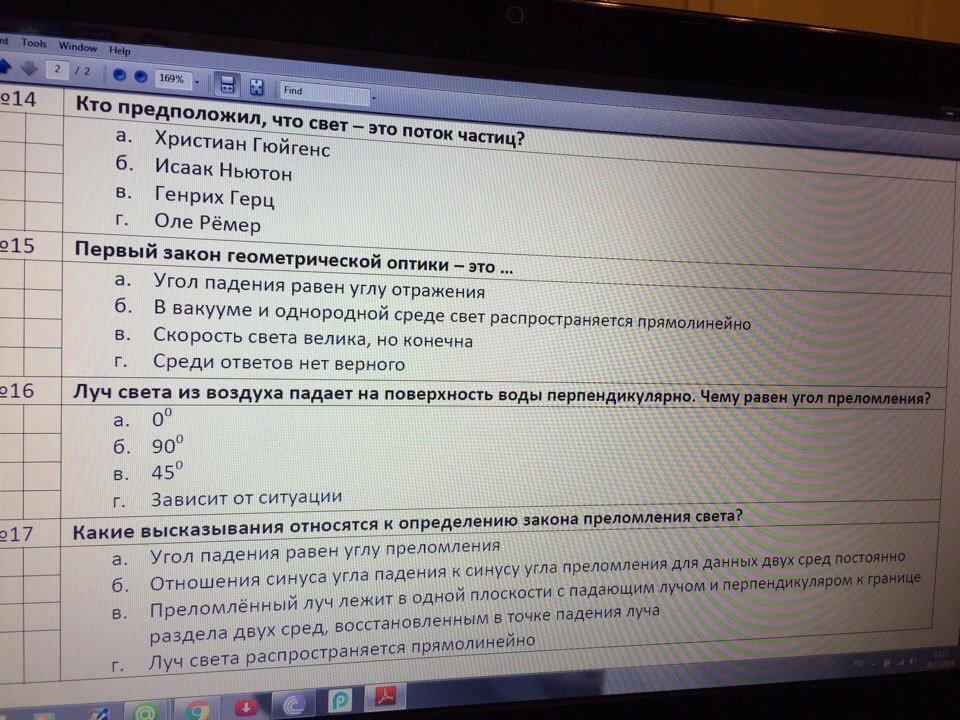Open the red download app in taskbar
This screenshot has height=720, width=960.
pyautogui.click(x=245, y=708)
